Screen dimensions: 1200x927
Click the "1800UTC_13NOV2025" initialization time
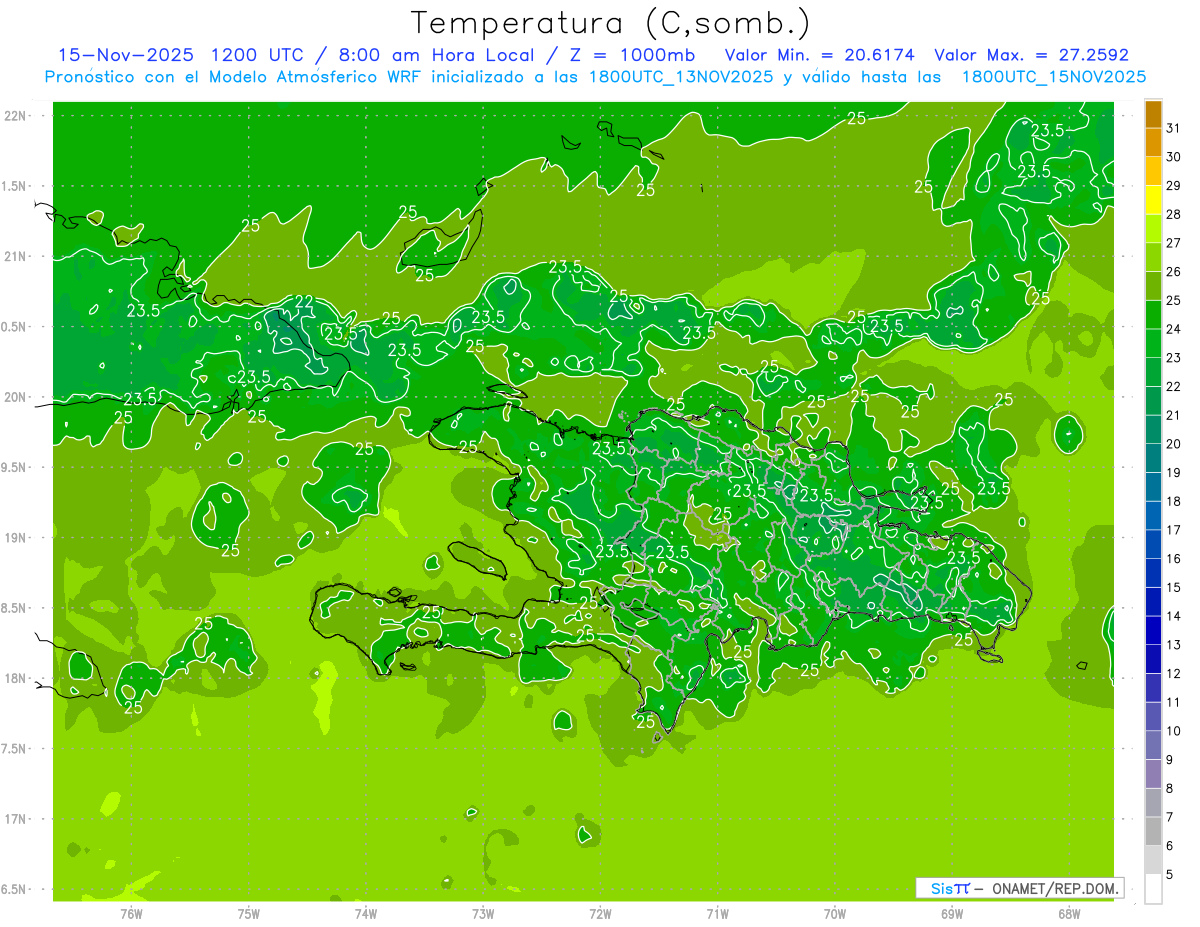tap(677, 77)
